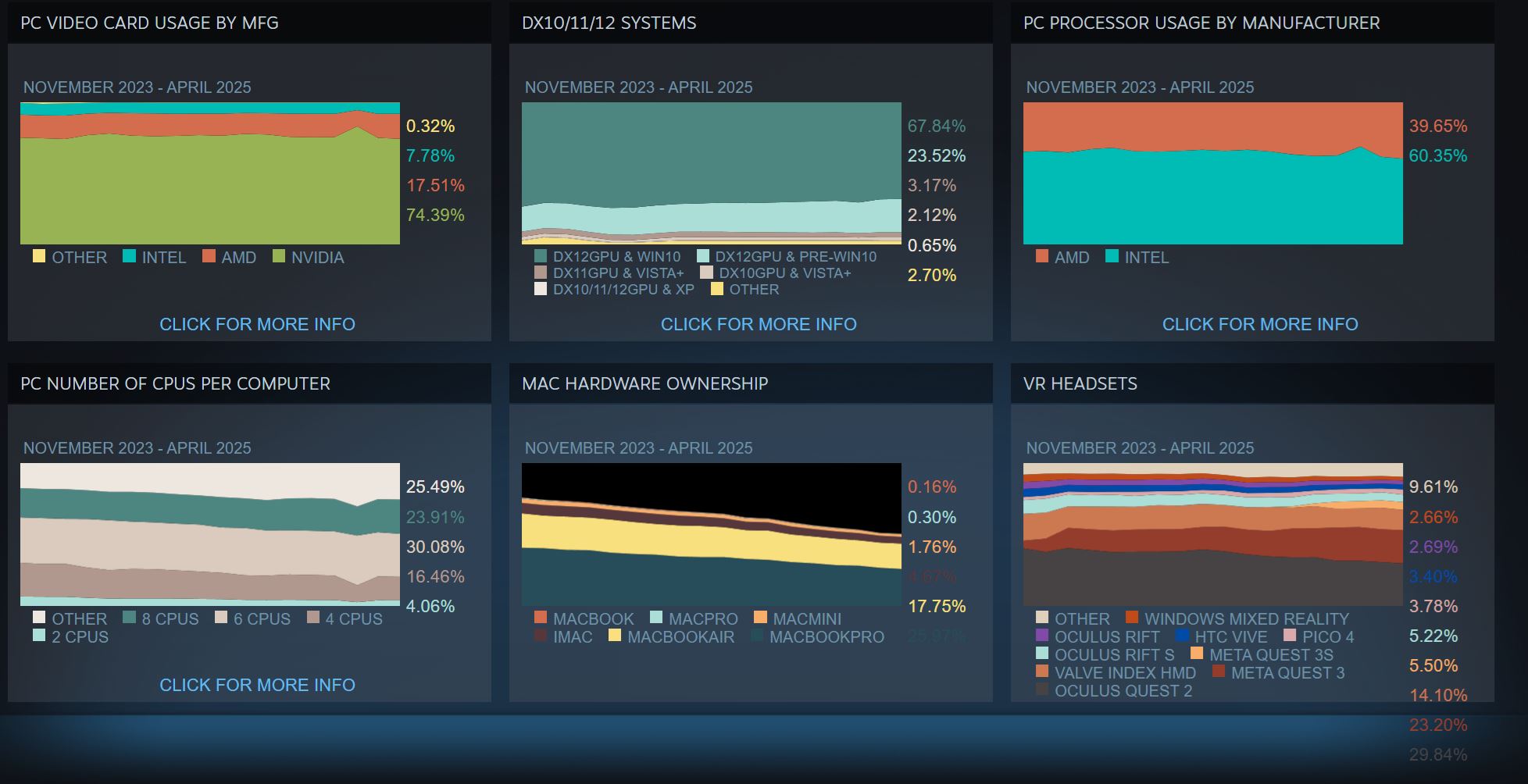The width and height of the screenshot is (1528, 784).
Task: Click the 8 CPUS legend swatch
Action: (129, 617)
